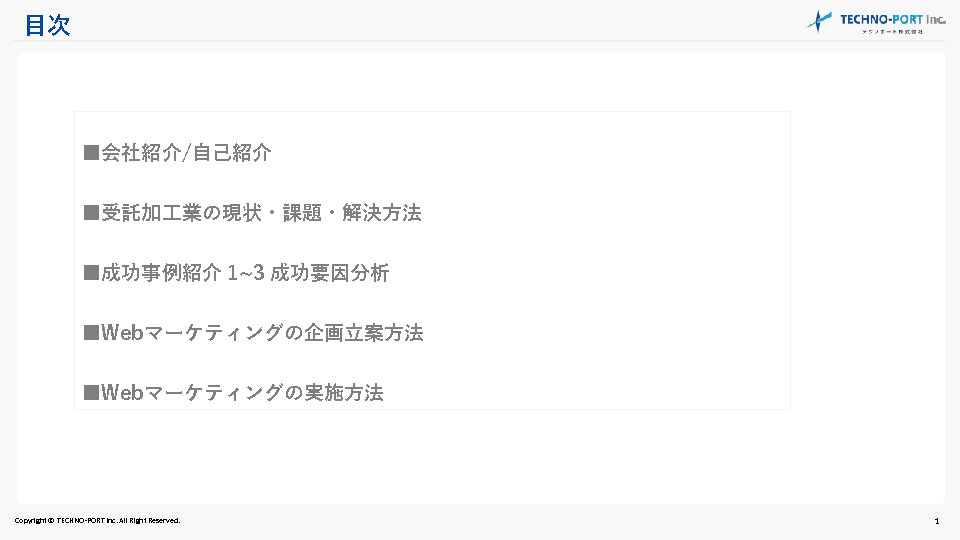The image size is (960, 540).
Task: Open the Webマーケティングの実施方法 item
Action: [242, 393]
